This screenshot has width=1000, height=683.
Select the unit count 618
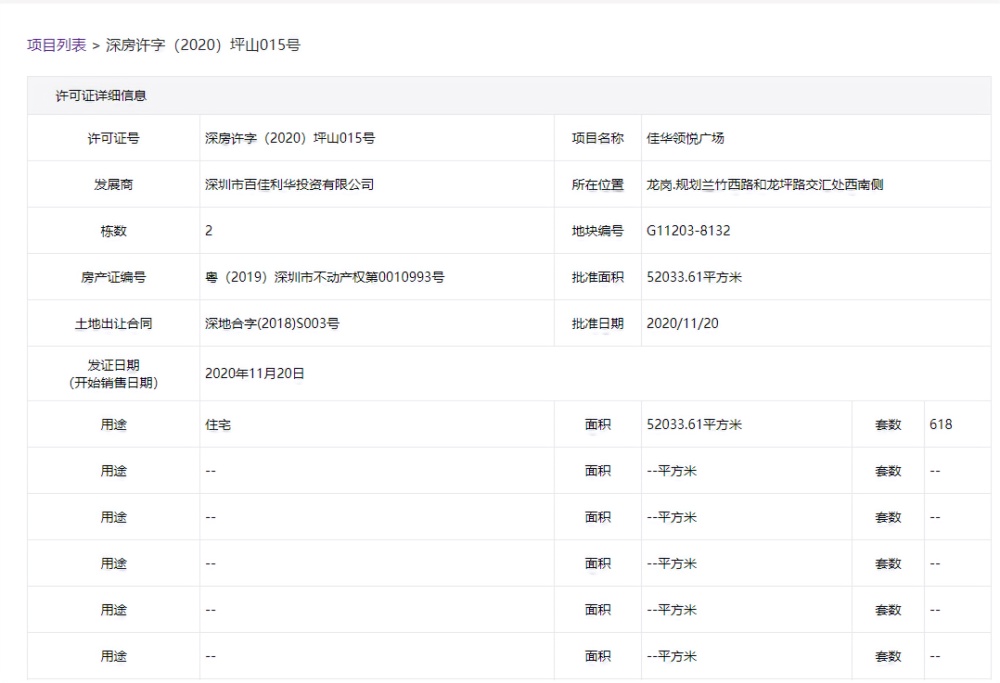[x=942, y=423]
